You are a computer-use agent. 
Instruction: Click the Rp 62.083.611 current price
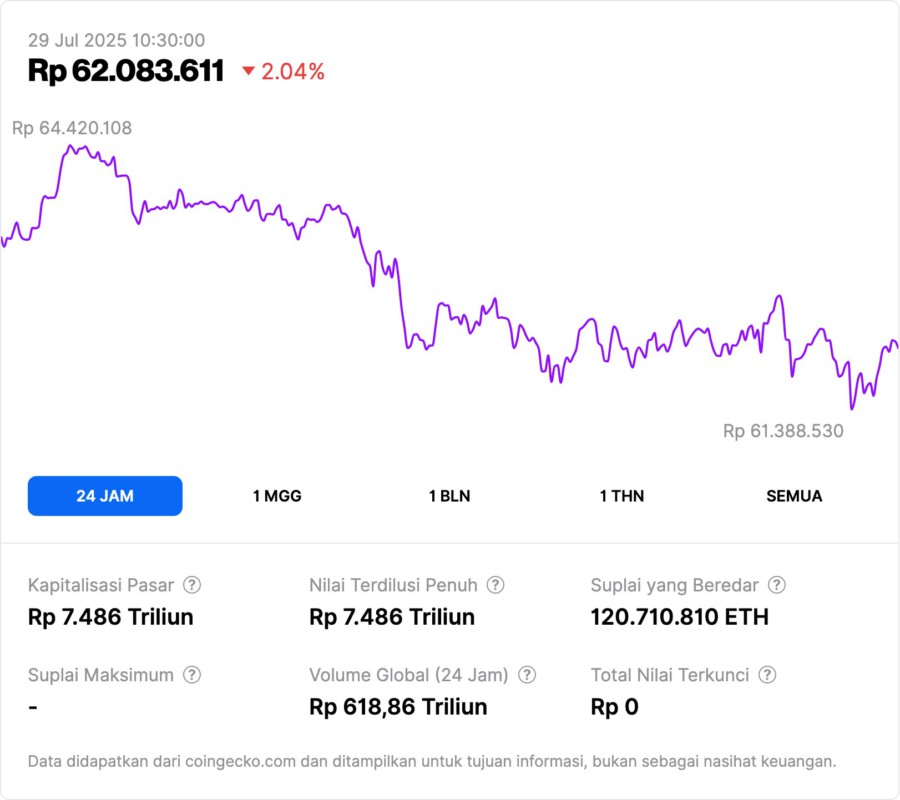(126, 71)
